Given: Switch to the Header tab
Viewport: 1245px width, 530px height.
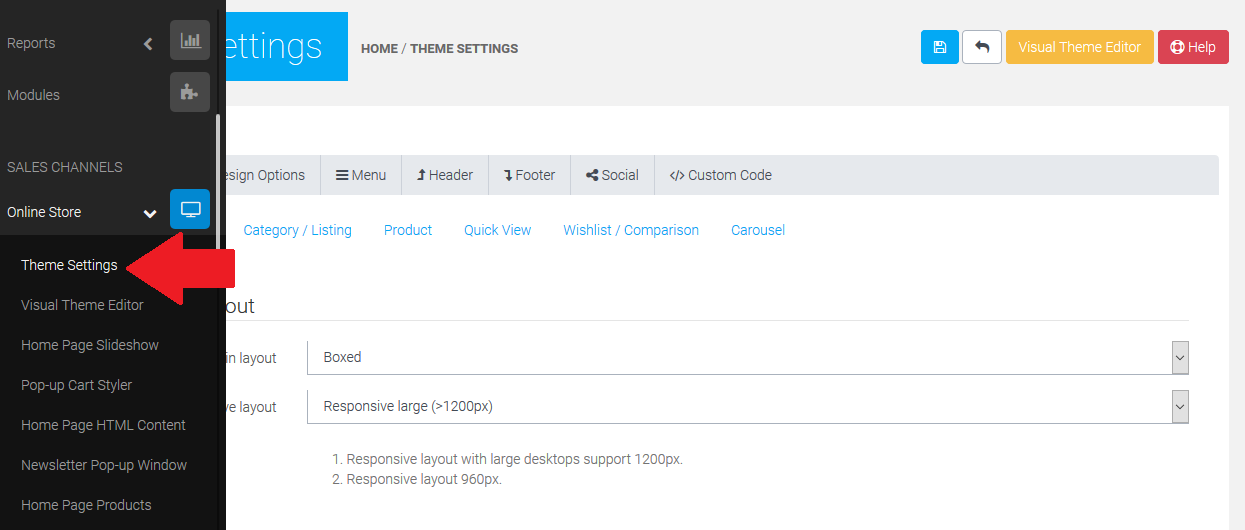Looking at the screenshot, I should pyautogui.click(x=445, y=175).
